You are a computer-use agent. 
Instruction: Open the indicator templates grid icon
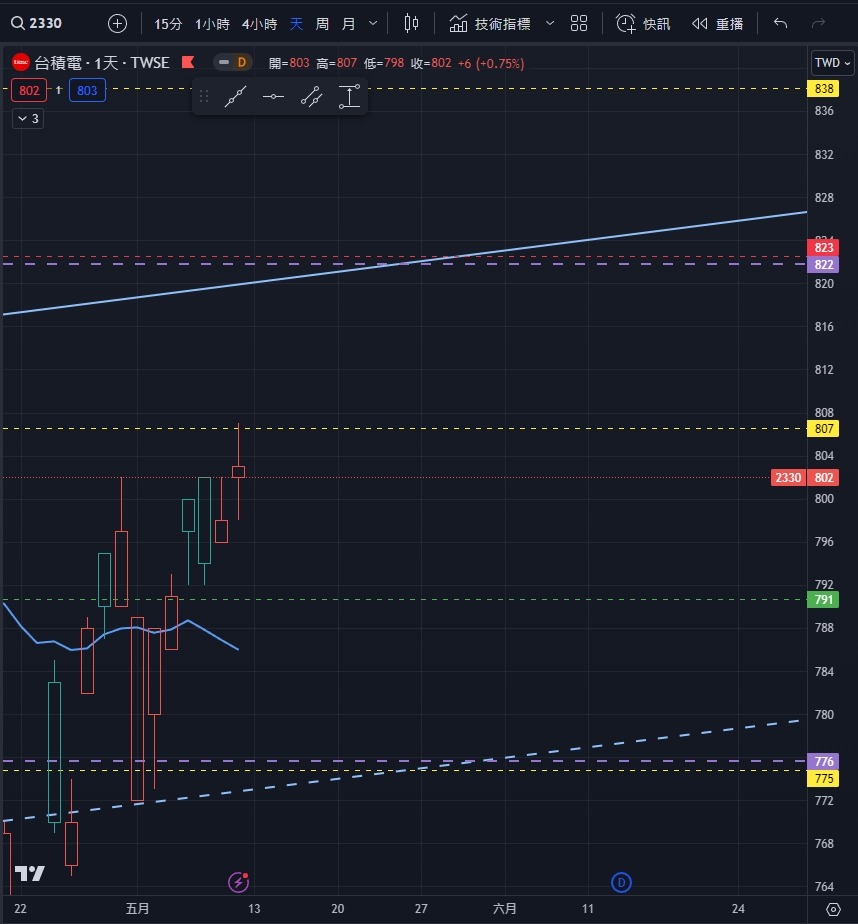(579, 24)
